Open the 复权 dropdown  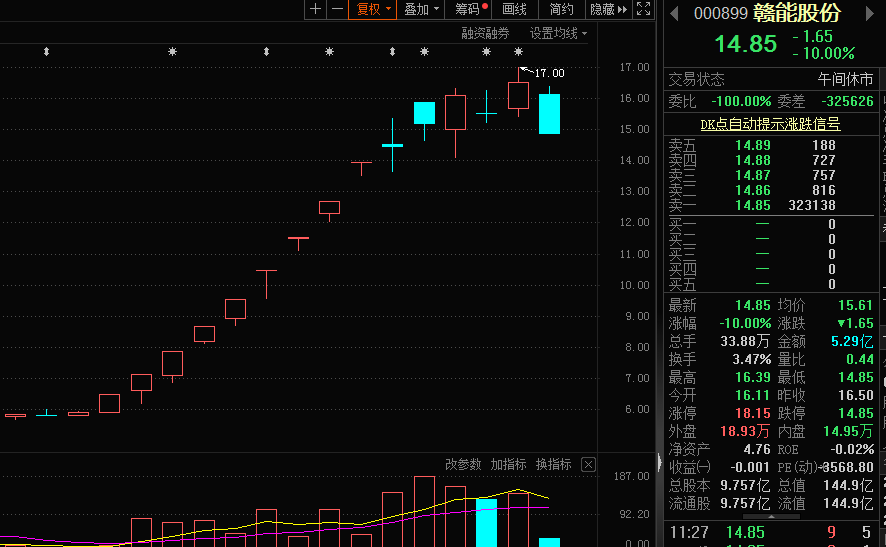pos(375,9)
